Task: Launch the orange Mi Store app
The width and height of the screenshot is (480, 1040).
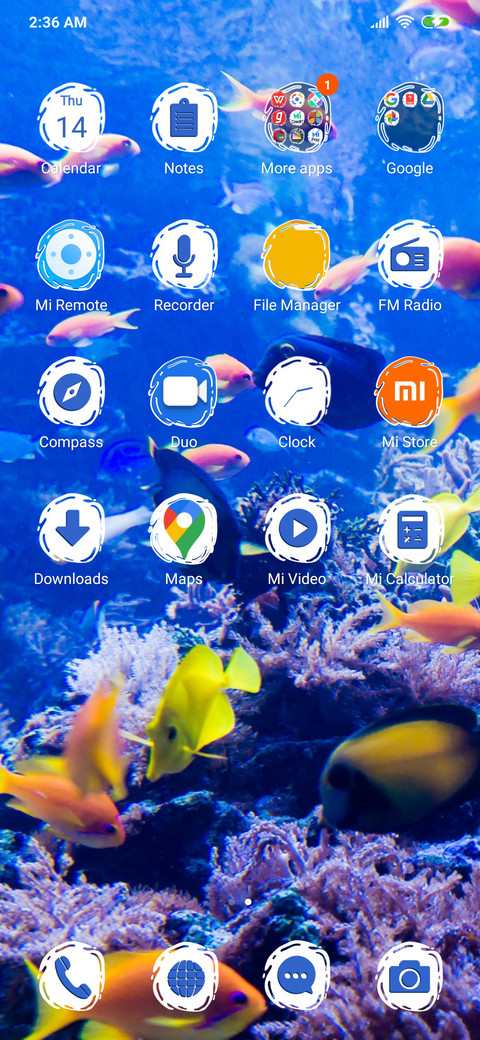Action: (409, 392)
